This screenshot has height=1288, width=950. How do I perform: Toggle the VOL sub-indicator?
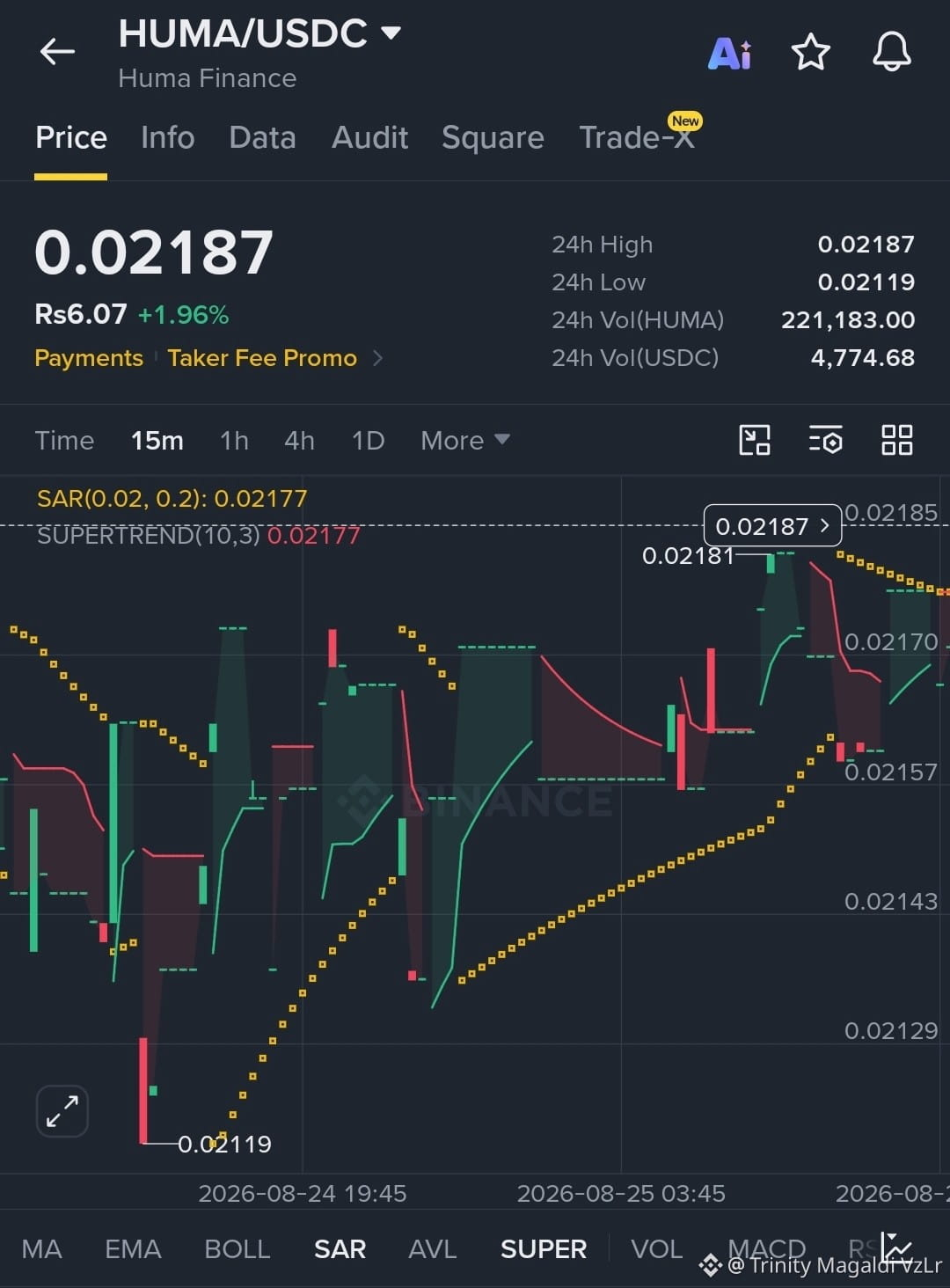657,1248
